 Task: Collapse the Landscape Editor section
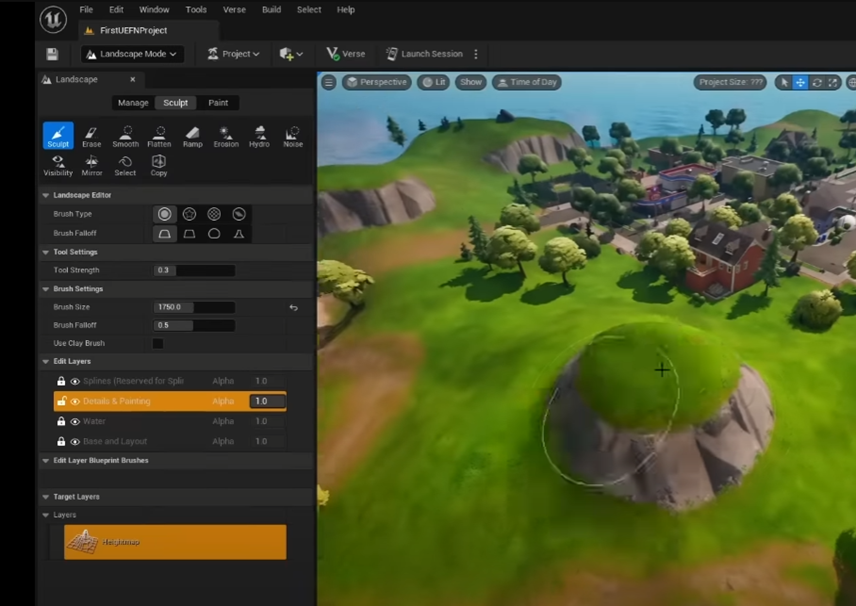(46, 195)
